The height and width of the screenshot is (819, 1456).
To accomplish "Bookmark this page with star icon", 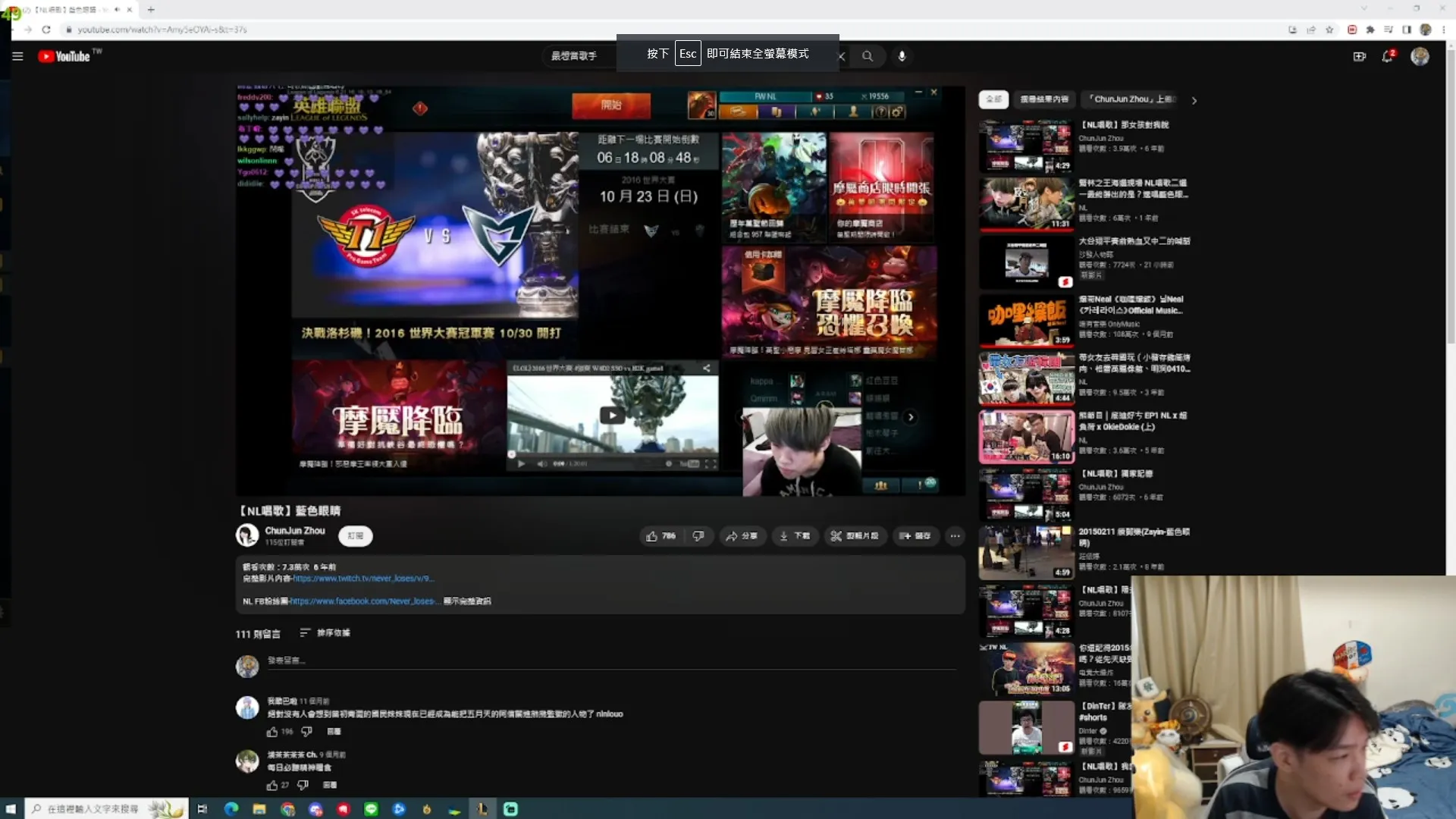I will pos(1329,30).
